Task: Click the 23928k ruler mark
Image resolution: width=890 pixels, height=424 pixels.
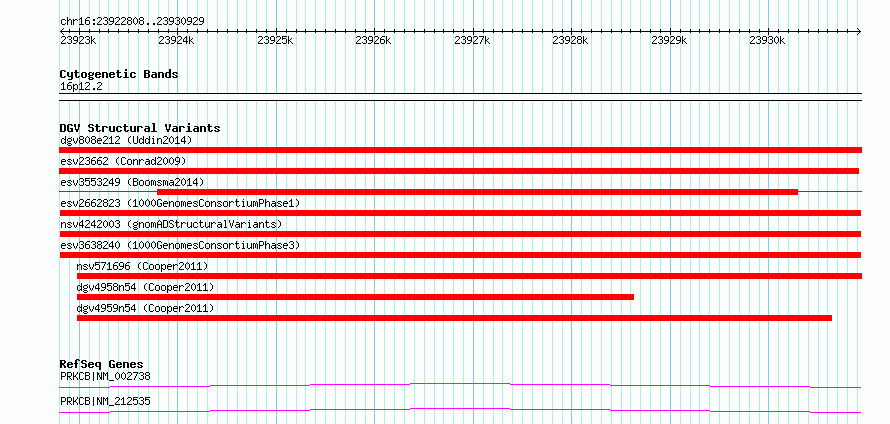Action: click(570, 40)
